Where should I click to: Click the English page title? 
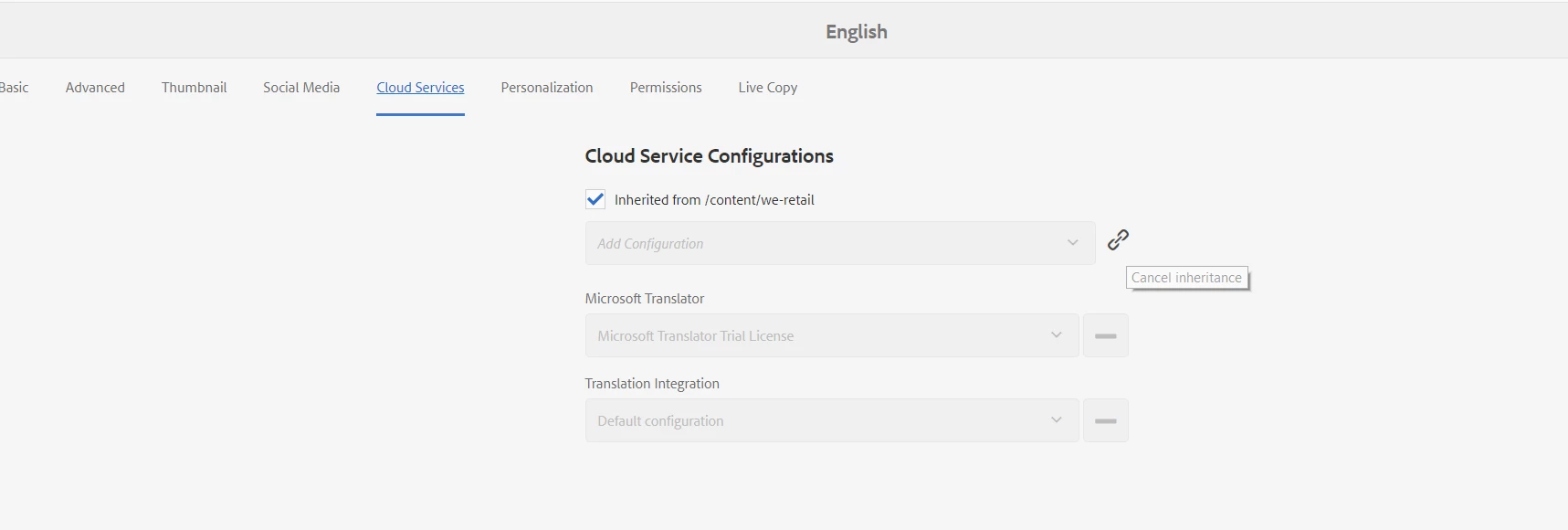[857, 32]
